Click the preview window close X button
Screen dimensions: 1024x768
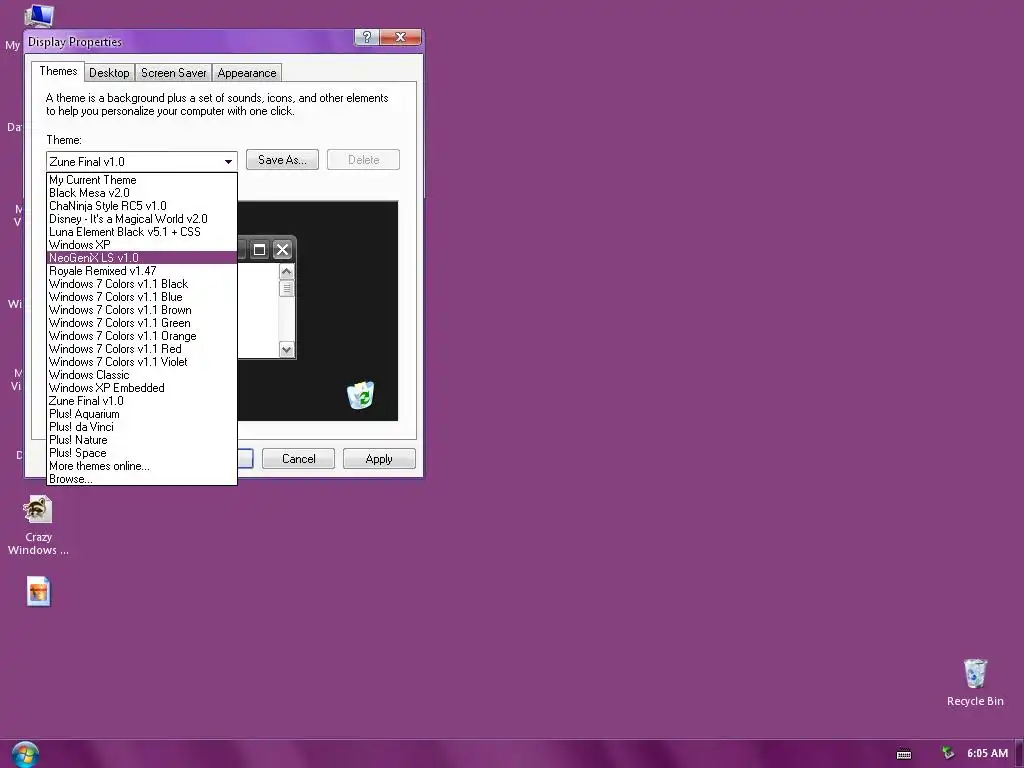(282, 249)
